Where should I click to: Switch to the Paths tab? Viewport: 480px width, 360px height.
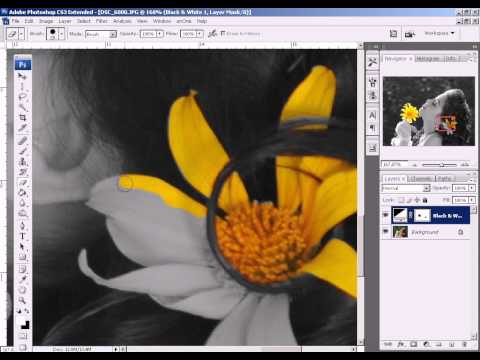(x=444, y=179)
